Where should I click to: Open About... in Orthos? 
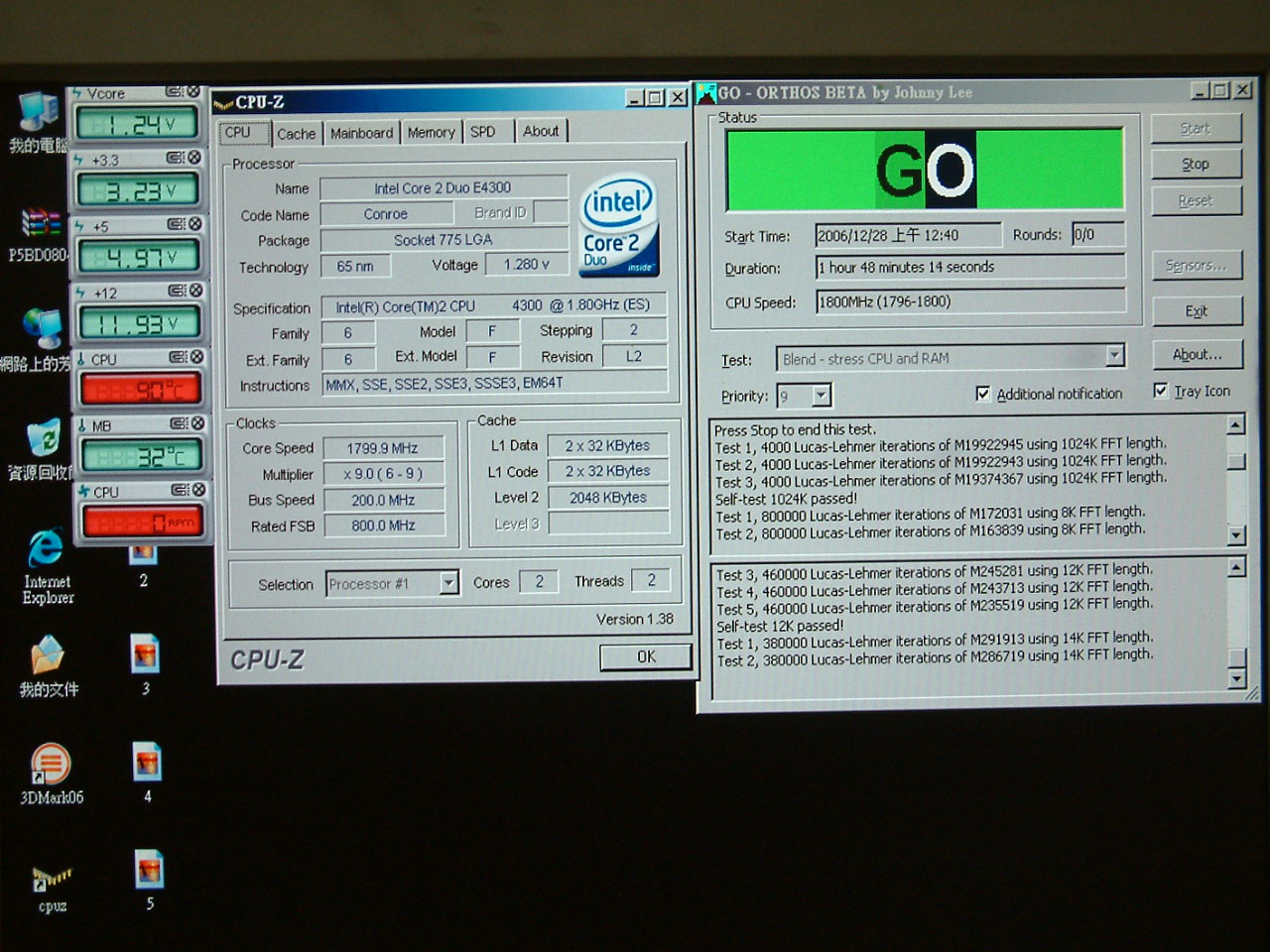(1197, 354)
